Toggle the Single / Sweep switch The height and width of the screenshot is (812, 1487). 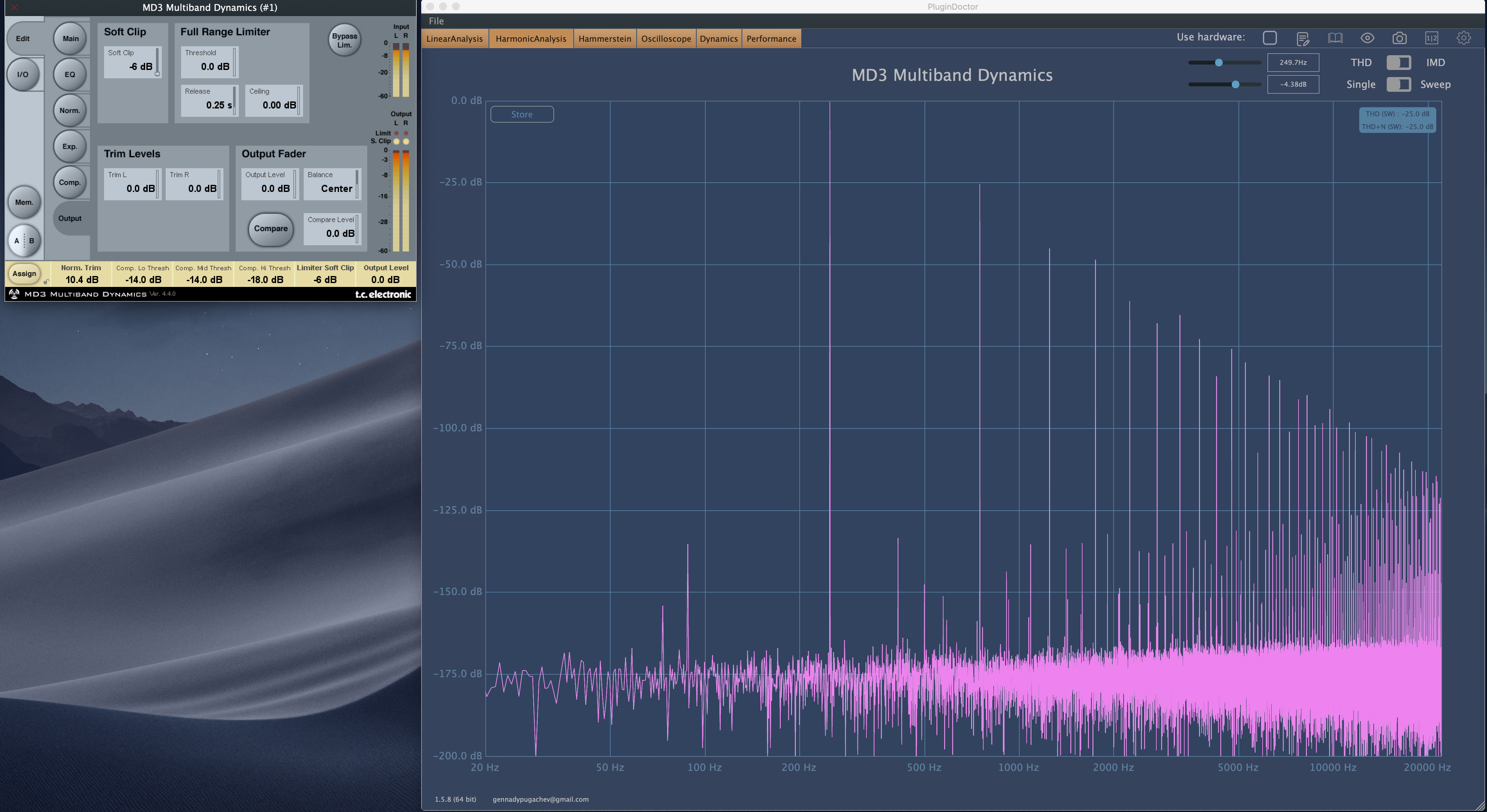1399,84
